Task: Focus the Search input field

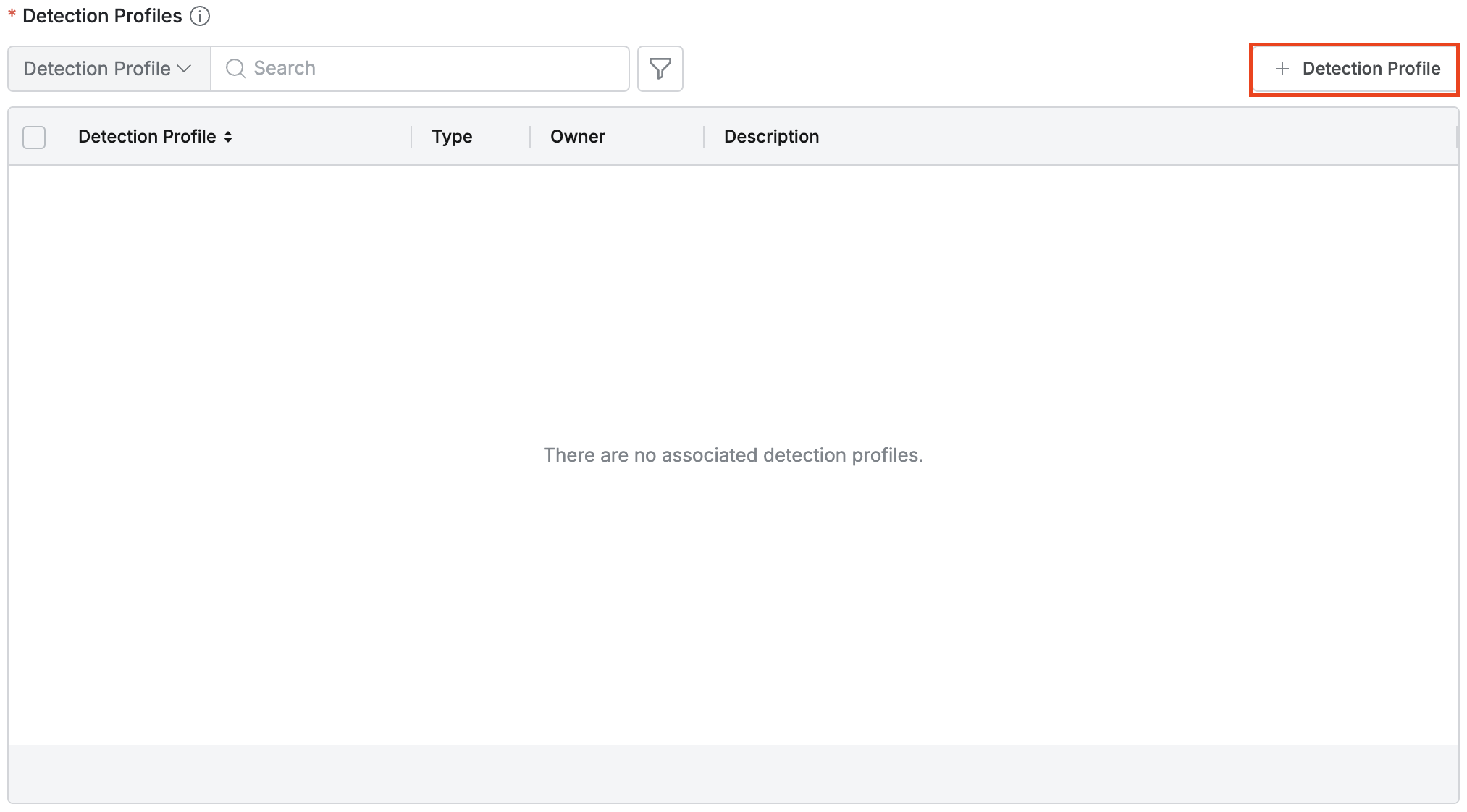Action: coord(434,69)
